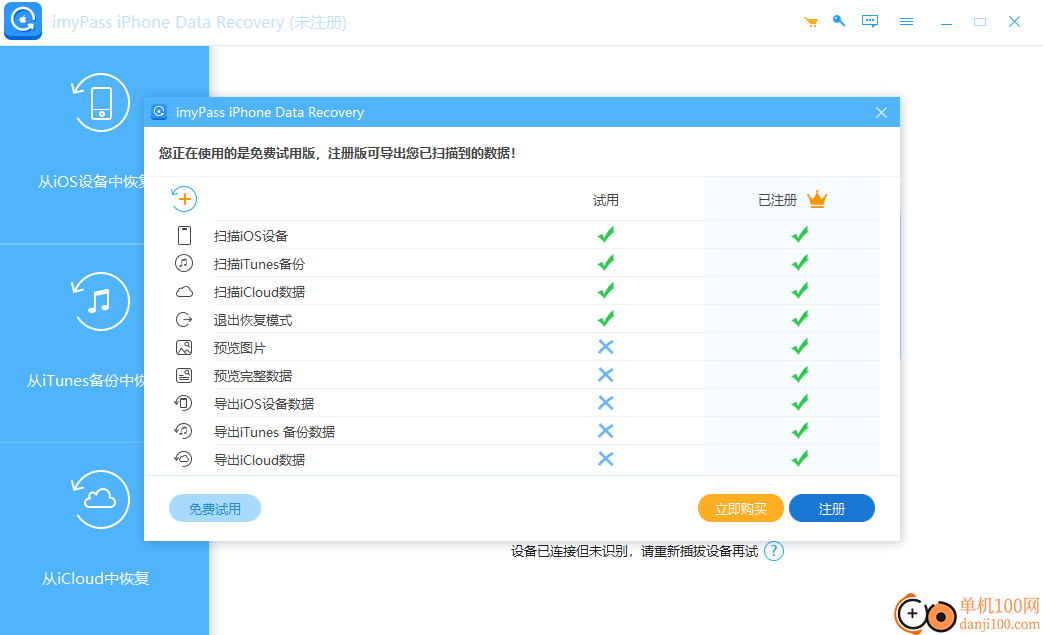1043x635 pixels.
Task: Click the 导出iCloud数据 icon
Action: (184, 459)
